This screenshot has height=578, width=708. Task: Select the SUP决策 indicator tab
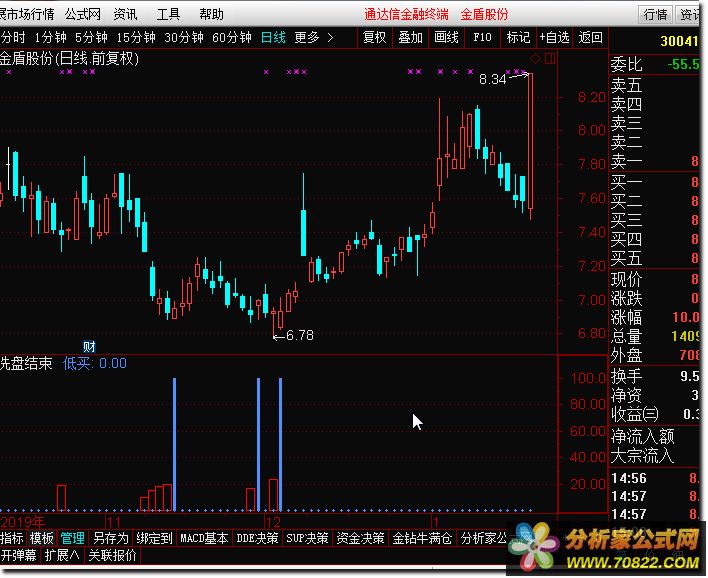307,538
